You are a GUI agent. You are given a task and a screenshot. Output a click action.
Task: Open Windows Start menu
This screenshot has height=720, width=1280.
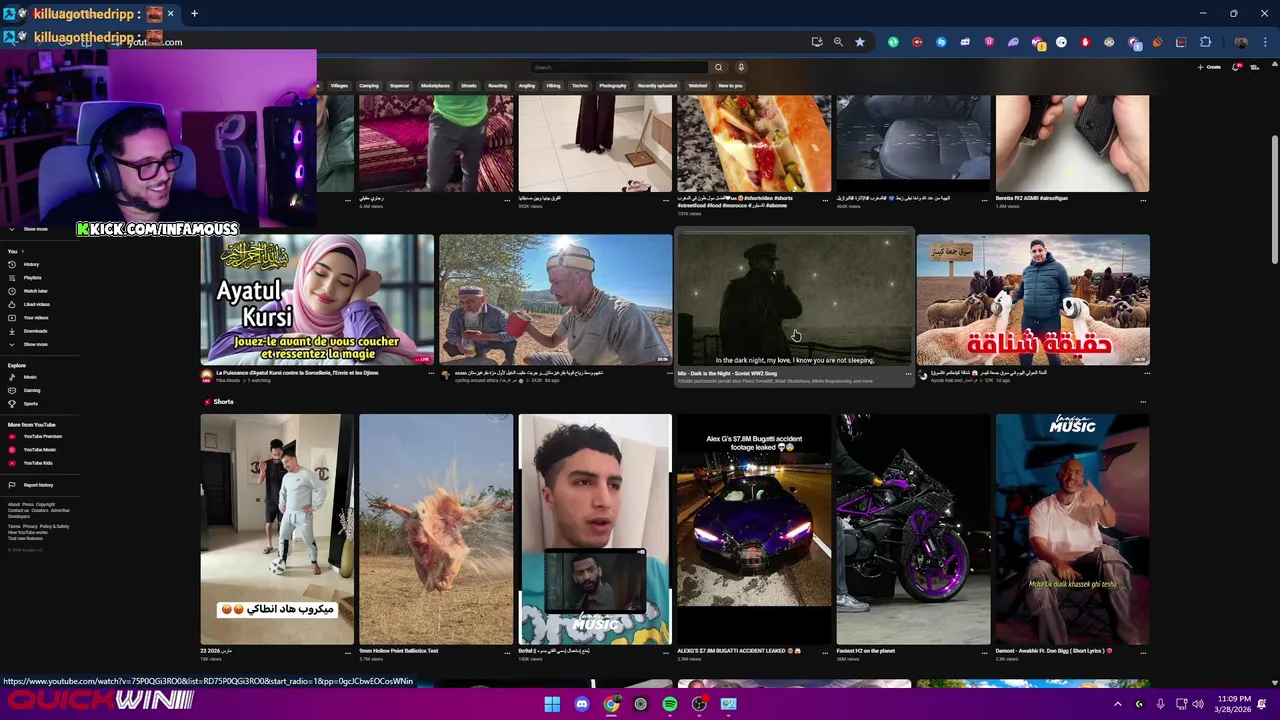point(552,704)
